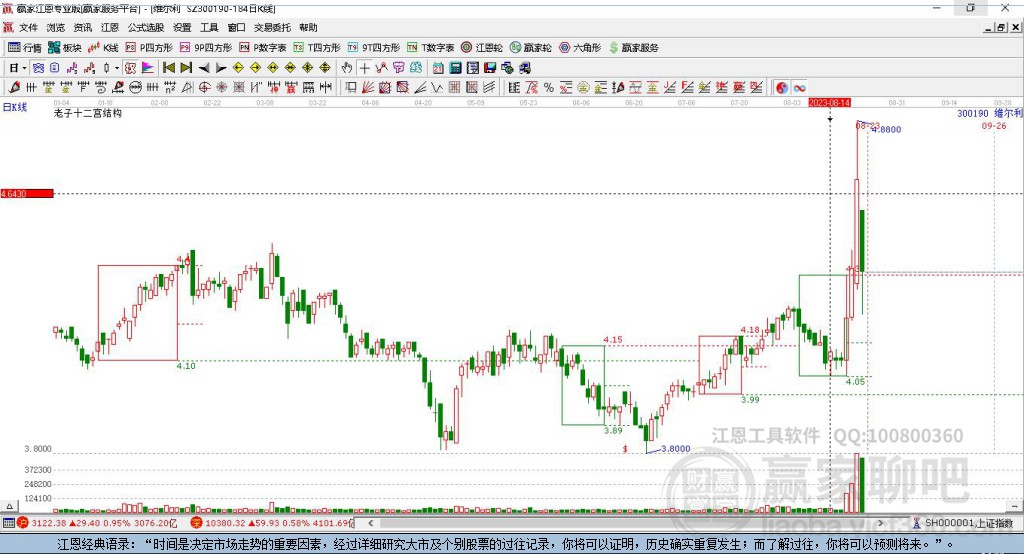Select the red pencil drawing tool
Viewport: 1024px width, 554px height.
point(14,88)
